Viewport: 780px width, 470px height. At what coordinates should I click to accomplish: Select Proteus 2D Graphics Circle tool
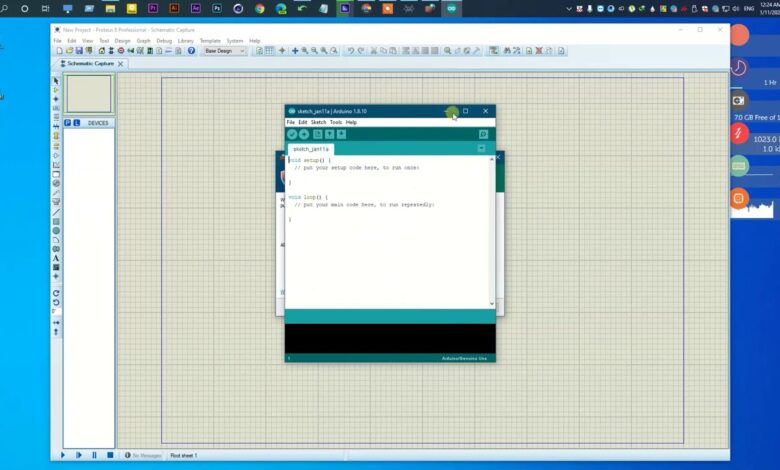pos(56,231)
